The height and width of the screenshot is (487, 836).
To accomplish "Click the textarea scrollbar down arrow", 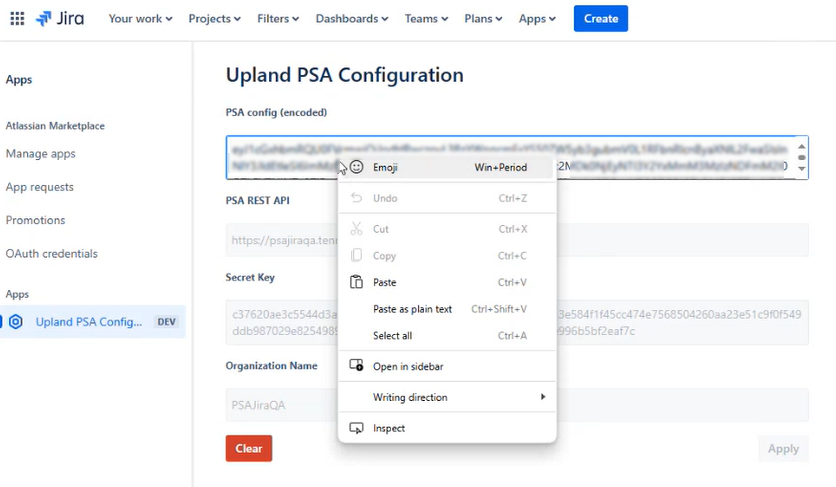I will 801,169.
